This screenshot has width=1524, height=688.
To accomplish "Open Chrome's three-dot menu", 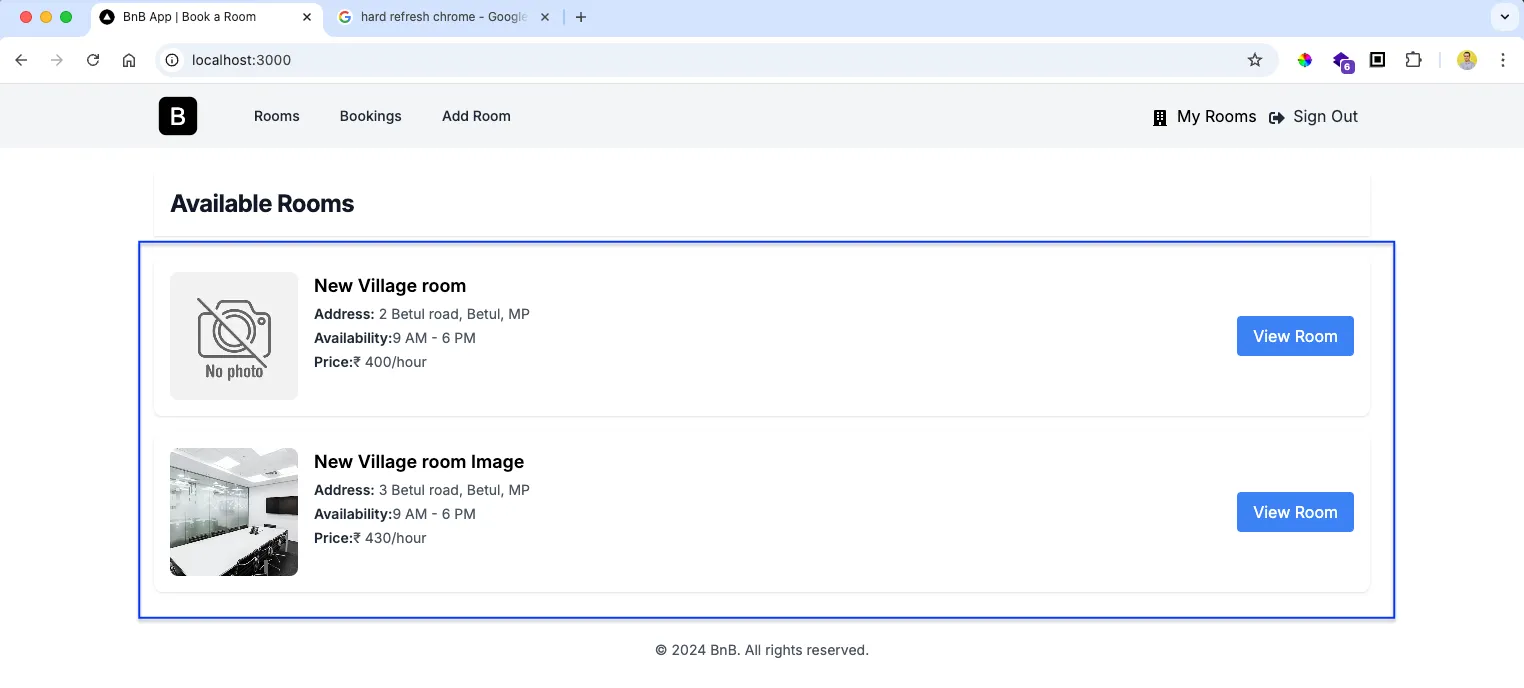I will coord(1503,60).
